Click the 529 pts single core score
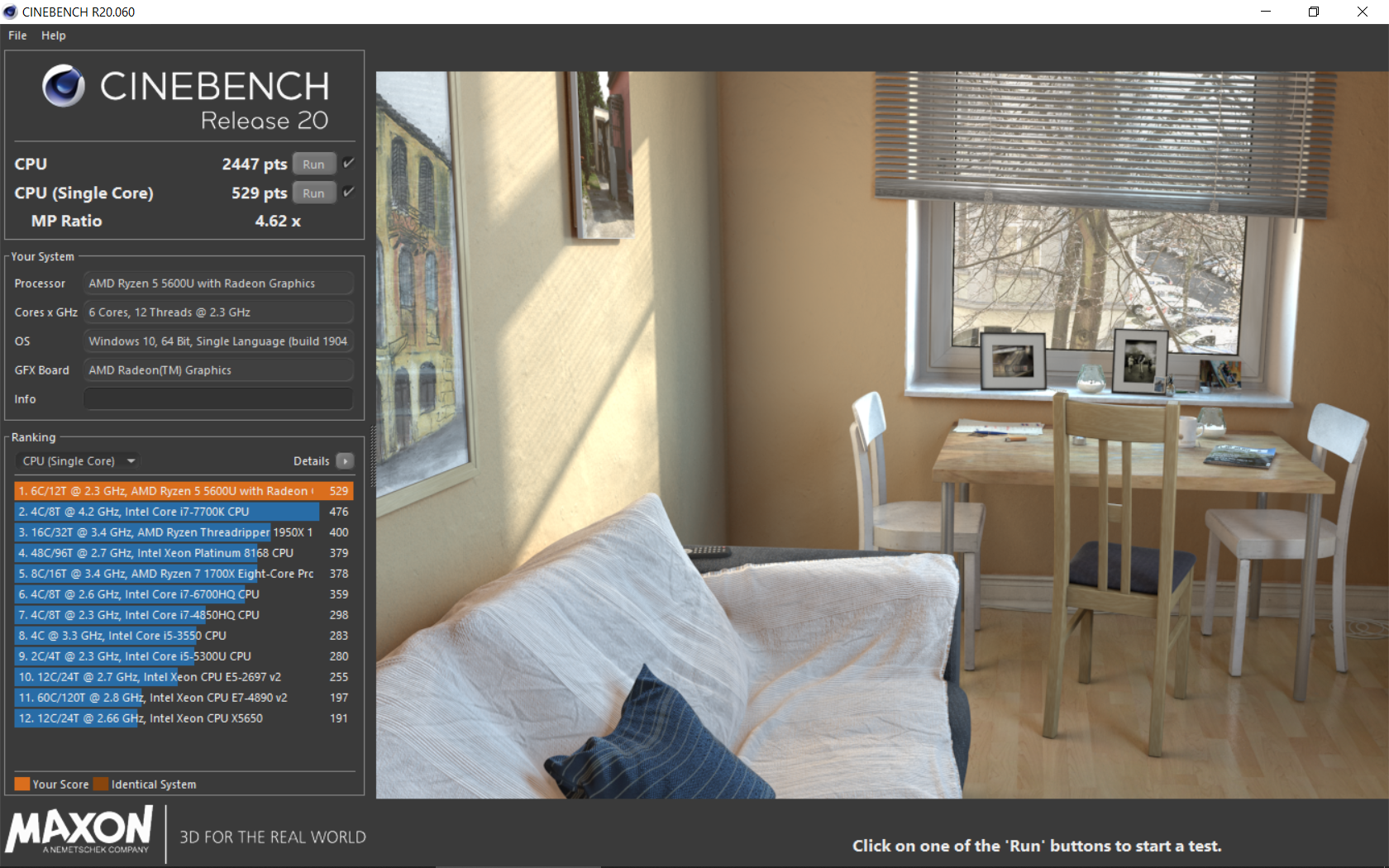 (x=260, y=193)
